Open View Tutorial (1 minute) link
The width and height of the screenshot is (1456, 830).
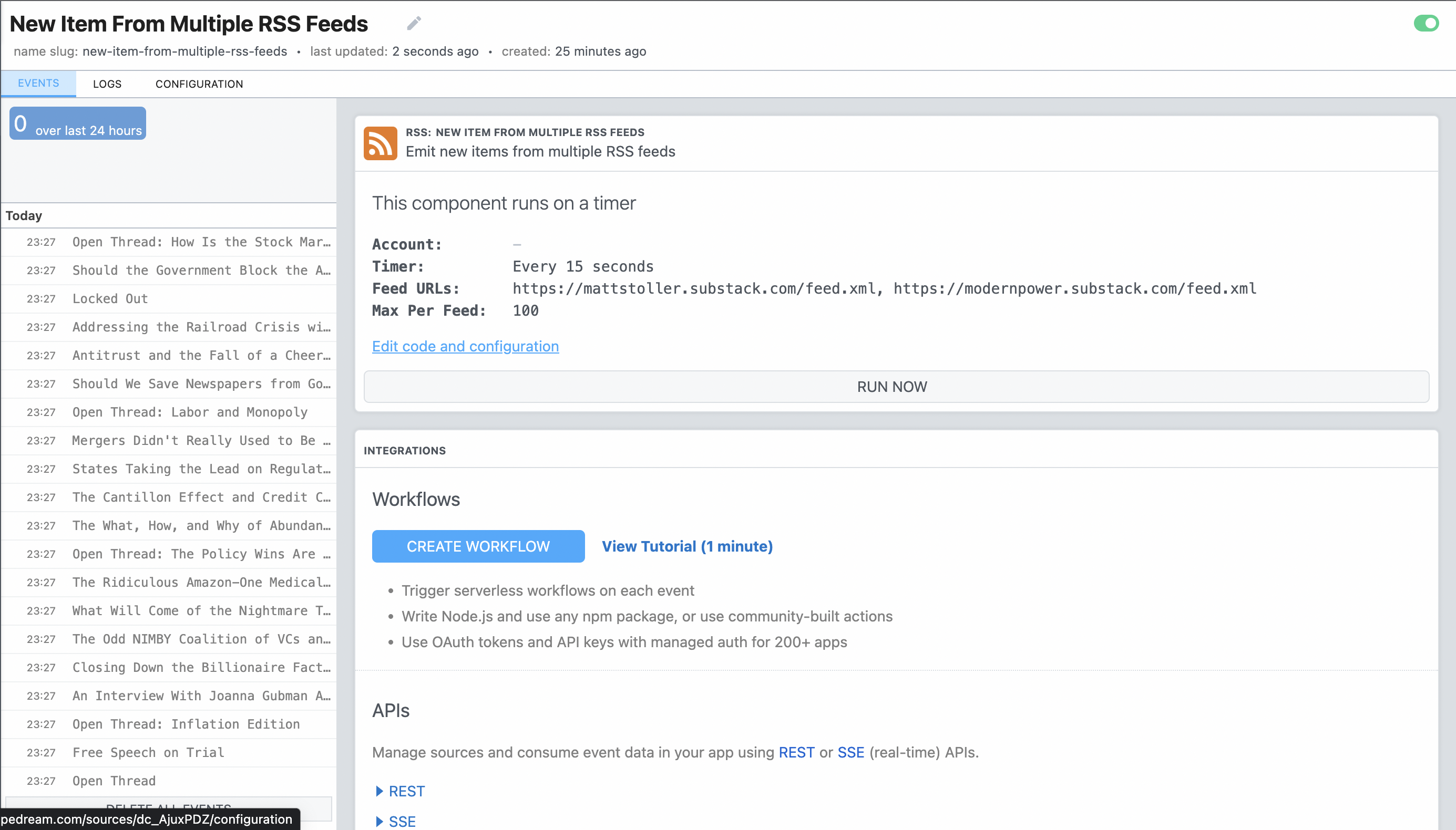click(686, 546)
